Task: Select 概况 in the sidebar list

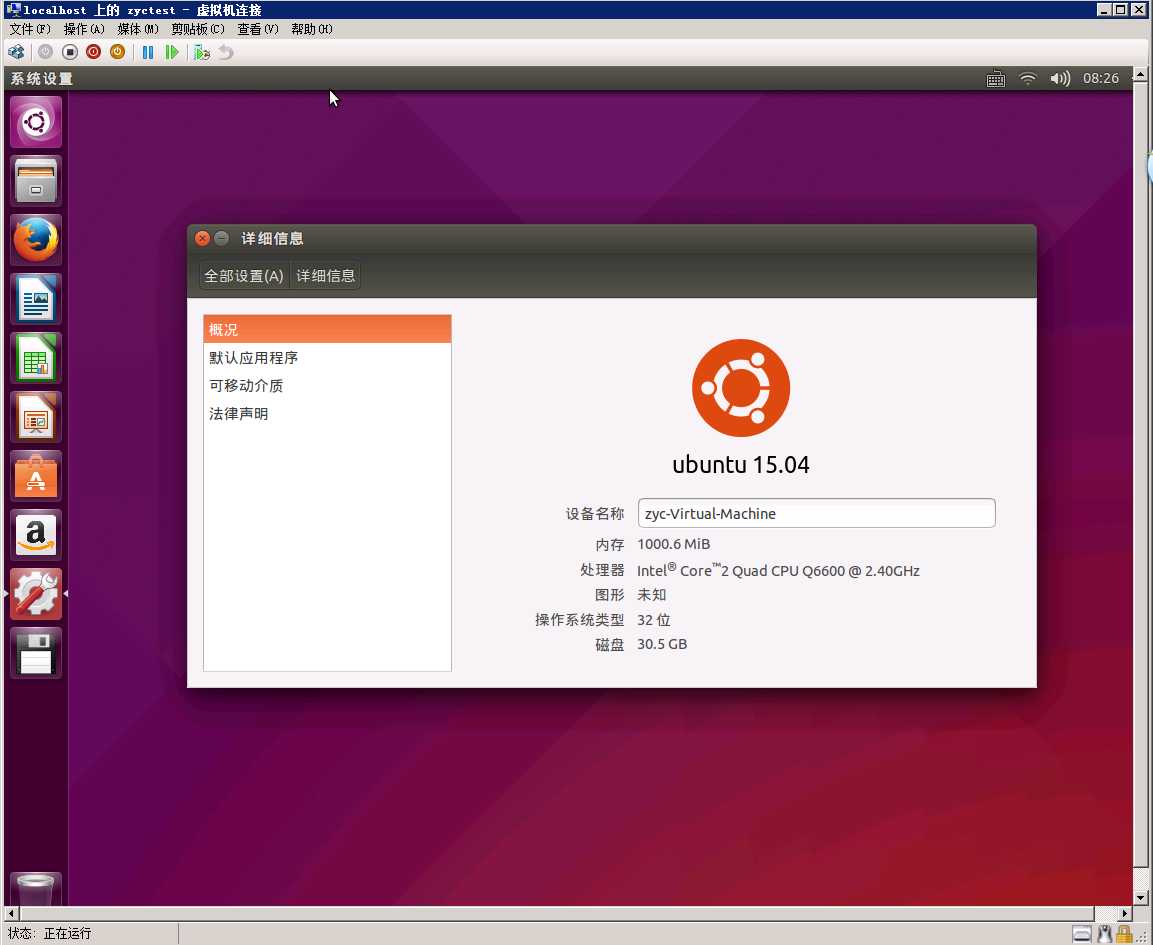Action: (327, 329)
